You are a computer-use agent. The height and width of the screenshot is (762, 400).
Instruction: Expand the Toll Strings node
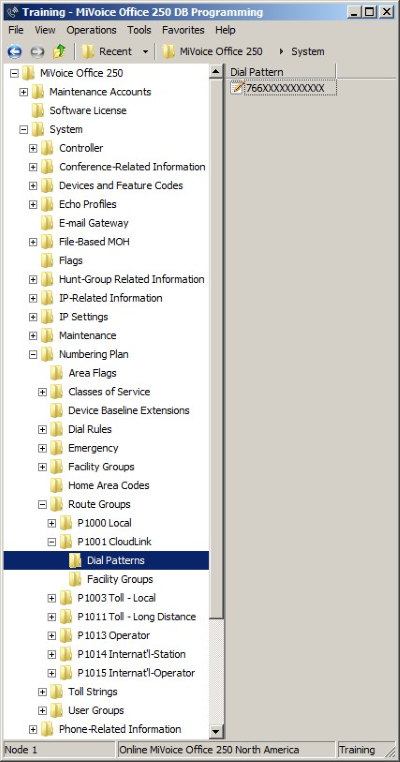(x=42, y=692)
